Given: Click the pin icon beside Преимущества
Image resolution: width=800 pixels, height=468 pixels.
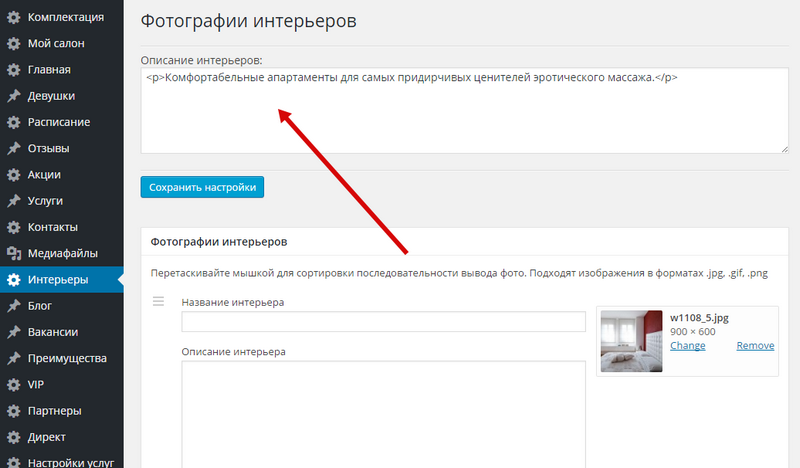Looking at the screenshot, I should click(x=14, y=358).
